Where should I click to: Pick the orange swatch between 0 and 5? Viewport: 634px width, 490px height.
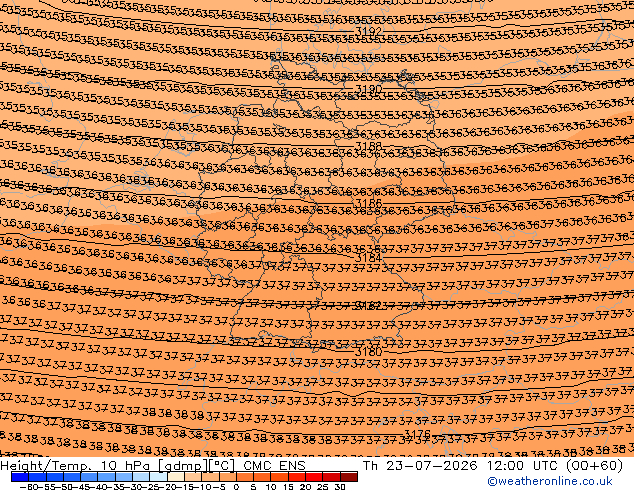(x=245, y=477)
